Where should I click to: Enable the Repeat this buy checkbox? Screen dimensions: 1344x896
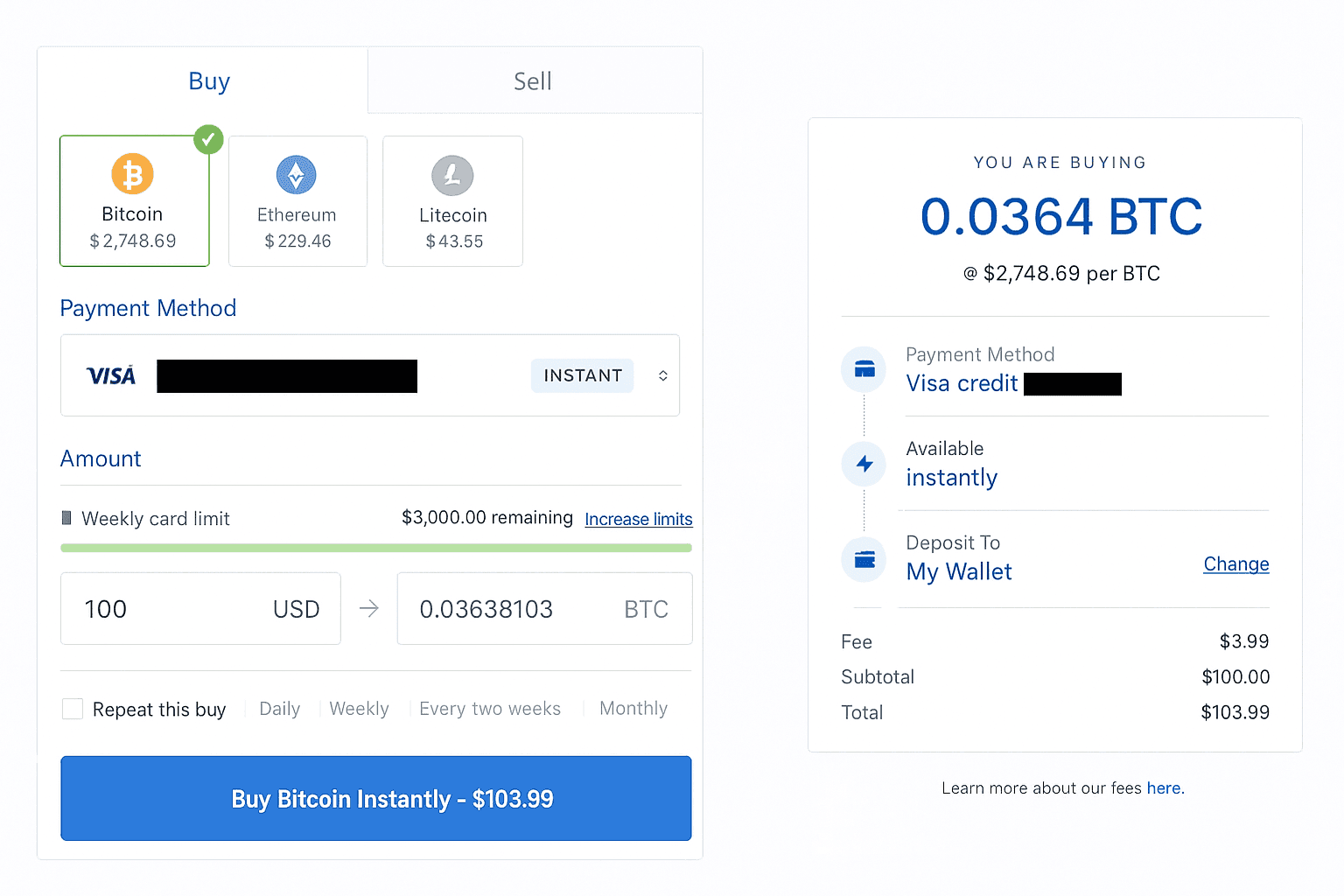click(x=73, y=709)
